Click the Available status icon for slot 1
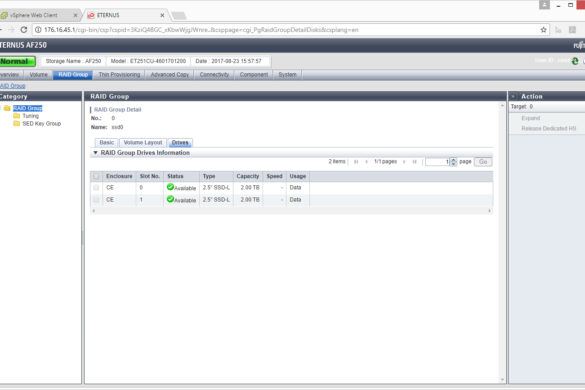 tap(171, 199)
